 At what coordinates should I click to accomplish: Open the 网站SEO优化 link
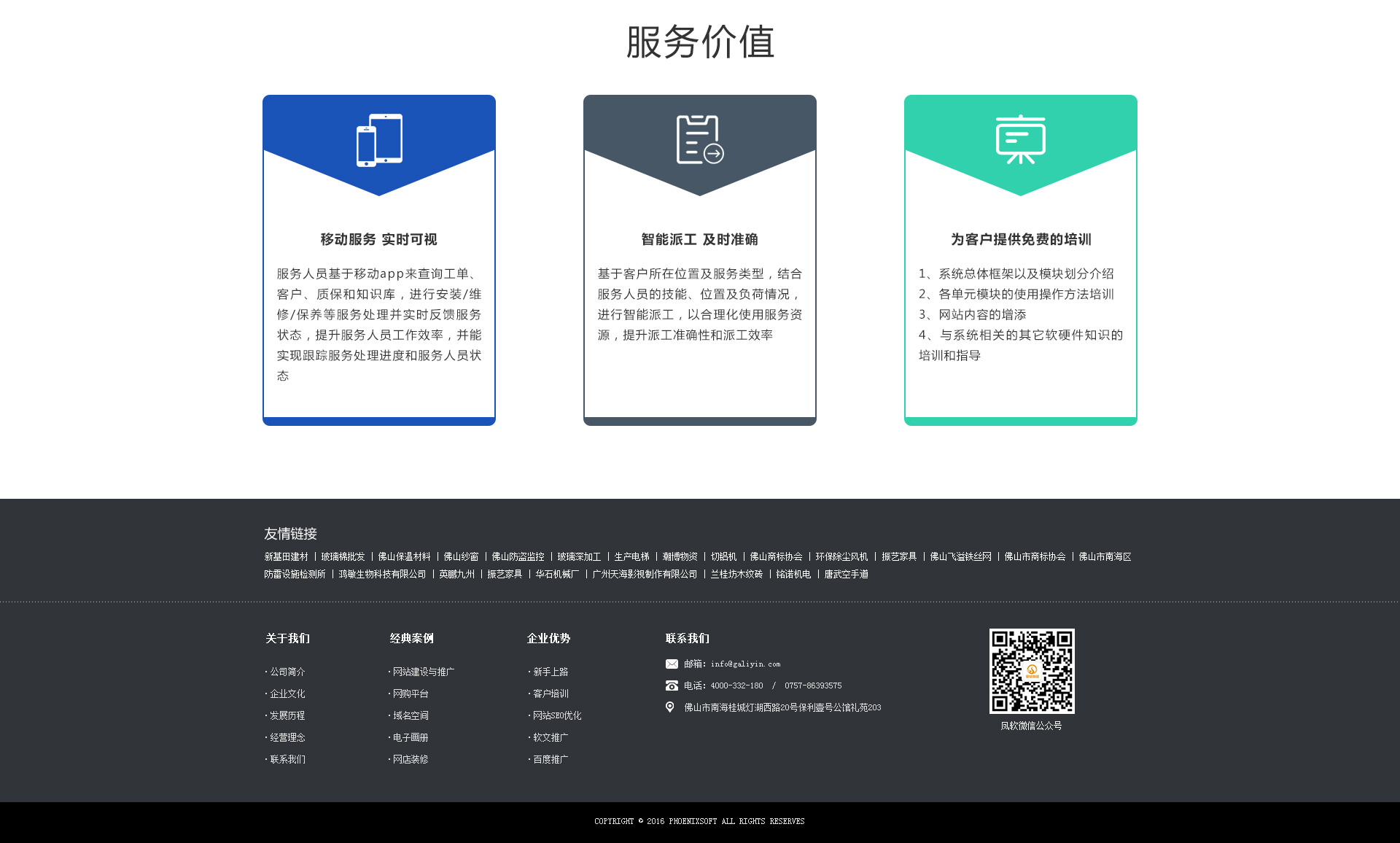tap(557, 715)
